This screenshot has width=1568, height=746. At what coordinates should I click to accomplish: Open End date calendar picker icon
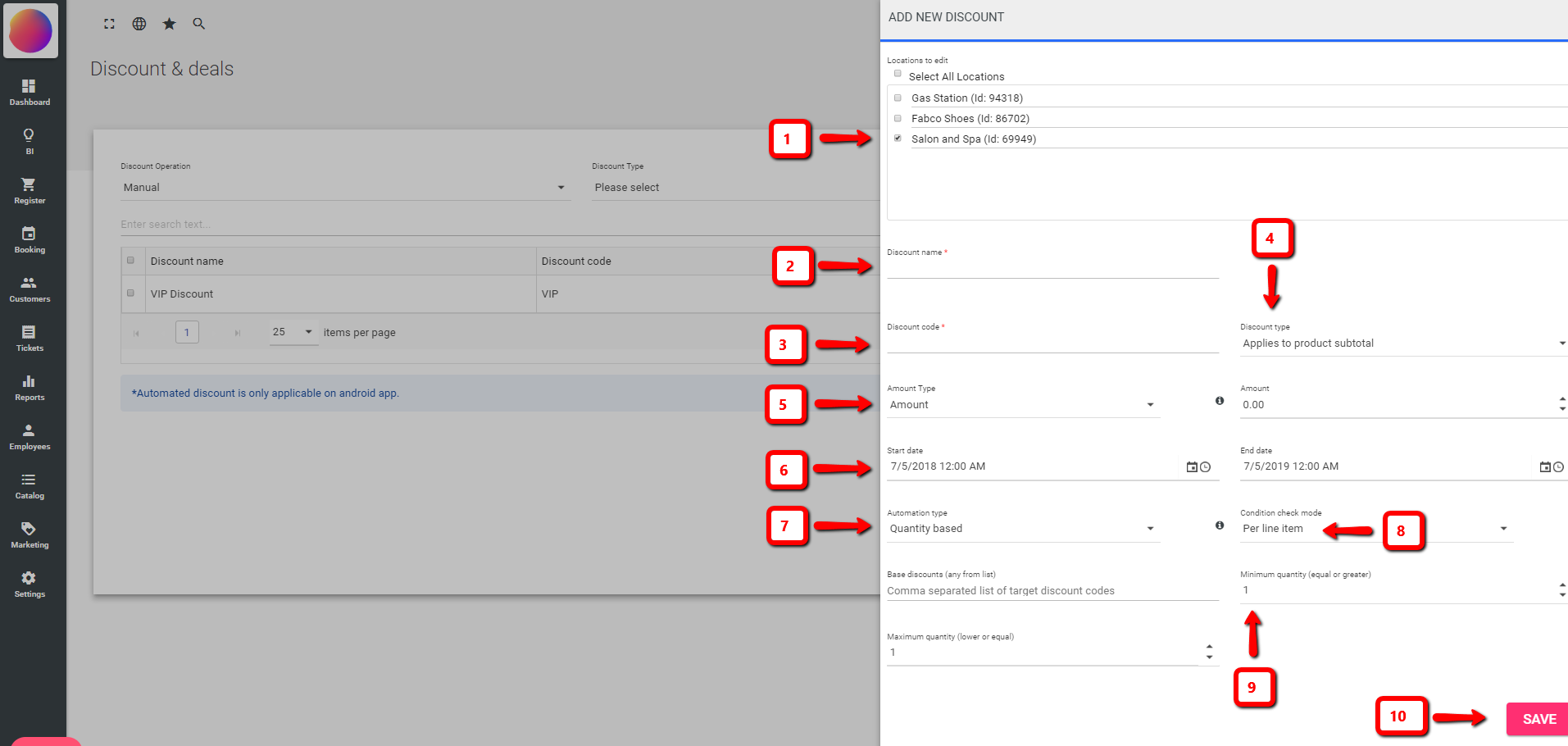1545,466
